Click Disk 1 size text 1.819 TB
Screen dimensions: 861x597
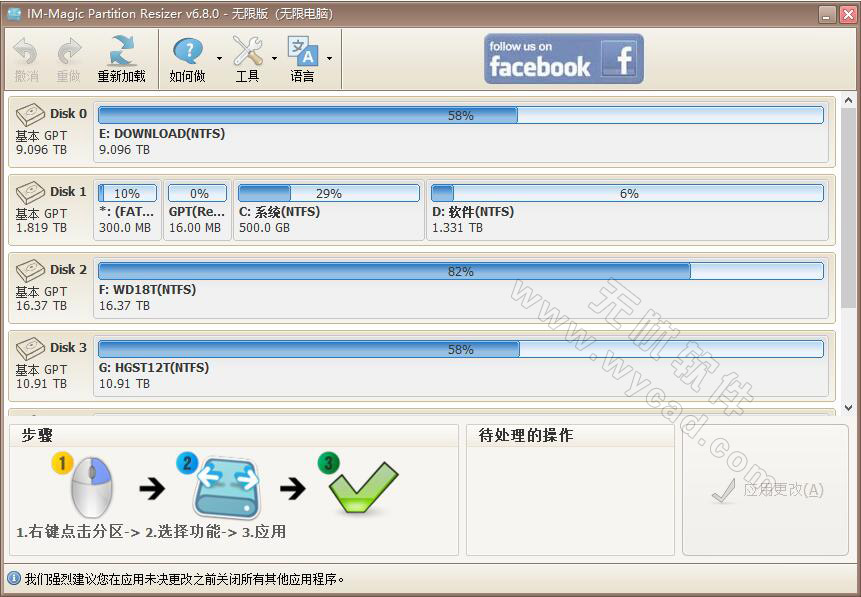(x=41, y=227)
